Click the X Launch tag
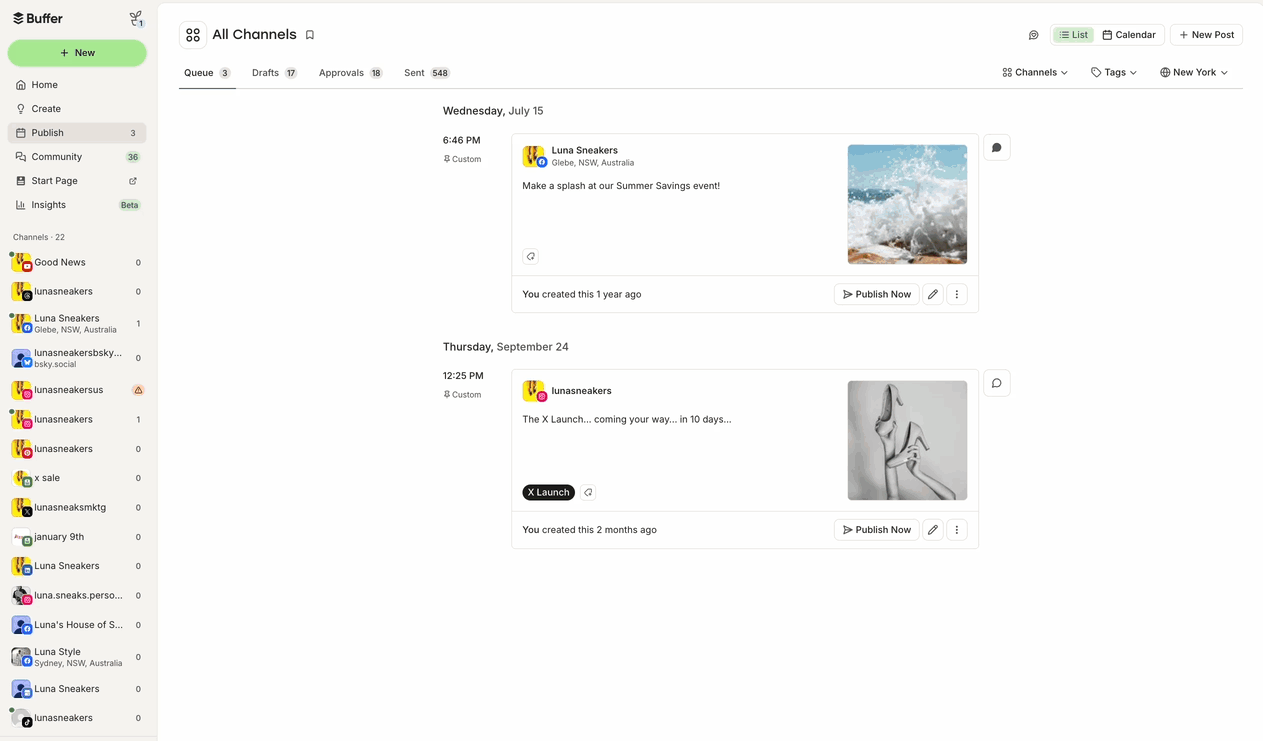Viewport: 1263px width, 741px height. point(548,492)
